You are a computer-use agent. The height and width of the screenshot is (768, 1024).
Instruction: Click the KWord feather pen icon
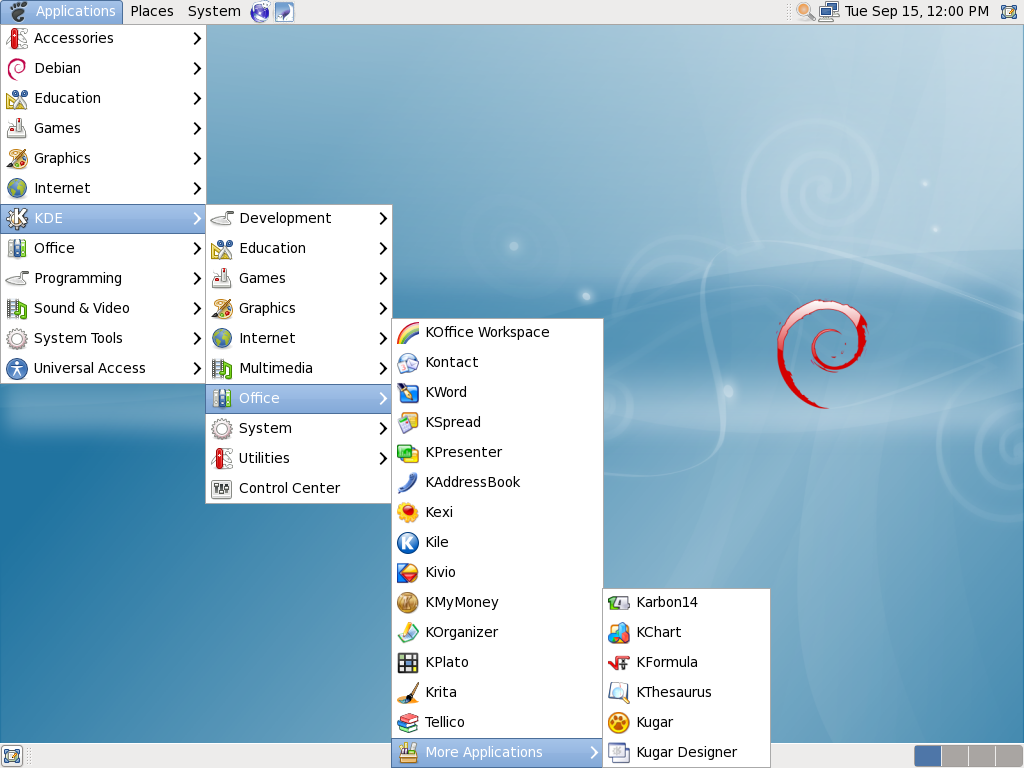pos(408,392)
